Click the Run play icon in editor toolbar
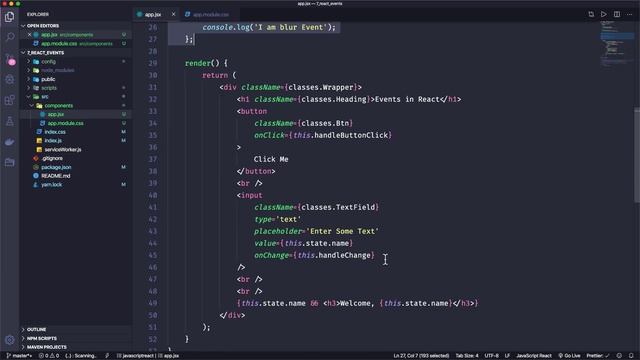640x360 pixels. pyautogui.click(x=604, y=14)
